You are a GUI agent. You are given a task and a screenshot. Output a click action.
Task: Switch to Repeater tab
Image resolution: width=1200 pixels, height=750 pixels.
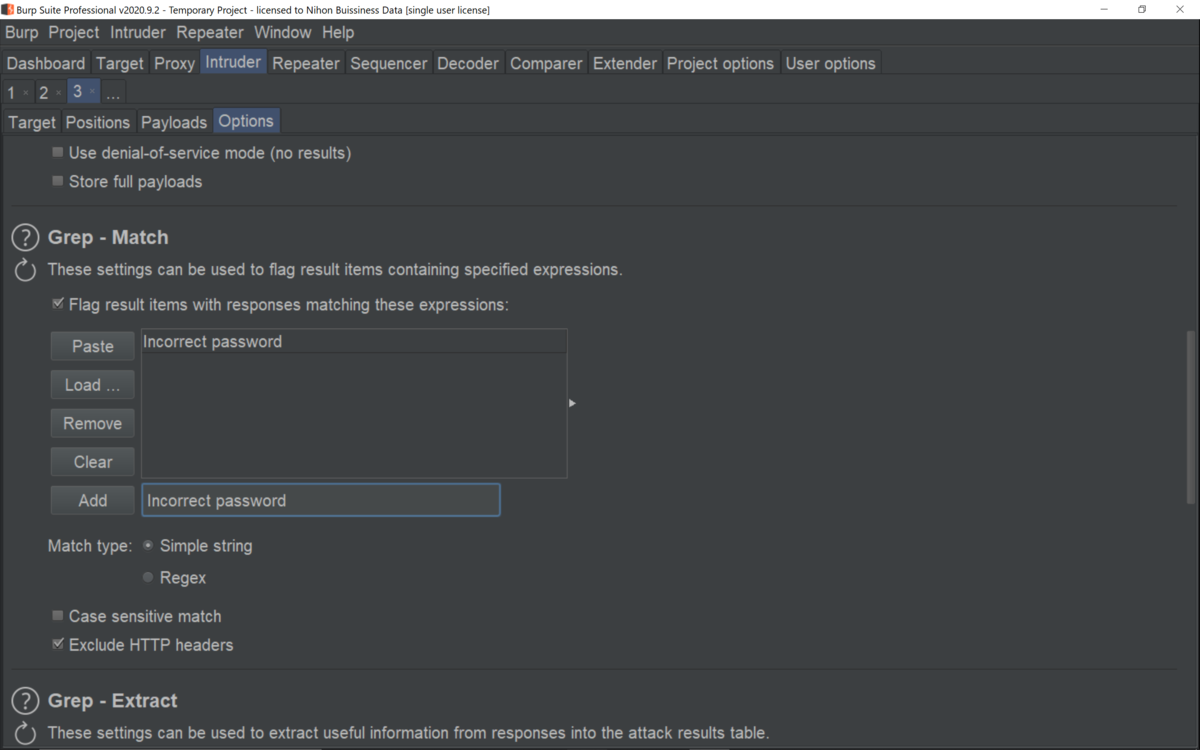point(306,63)
